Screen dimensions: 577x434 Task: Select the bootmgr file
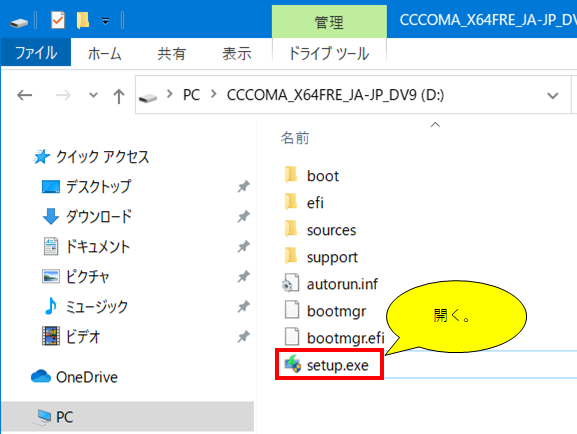coord(336,311)
